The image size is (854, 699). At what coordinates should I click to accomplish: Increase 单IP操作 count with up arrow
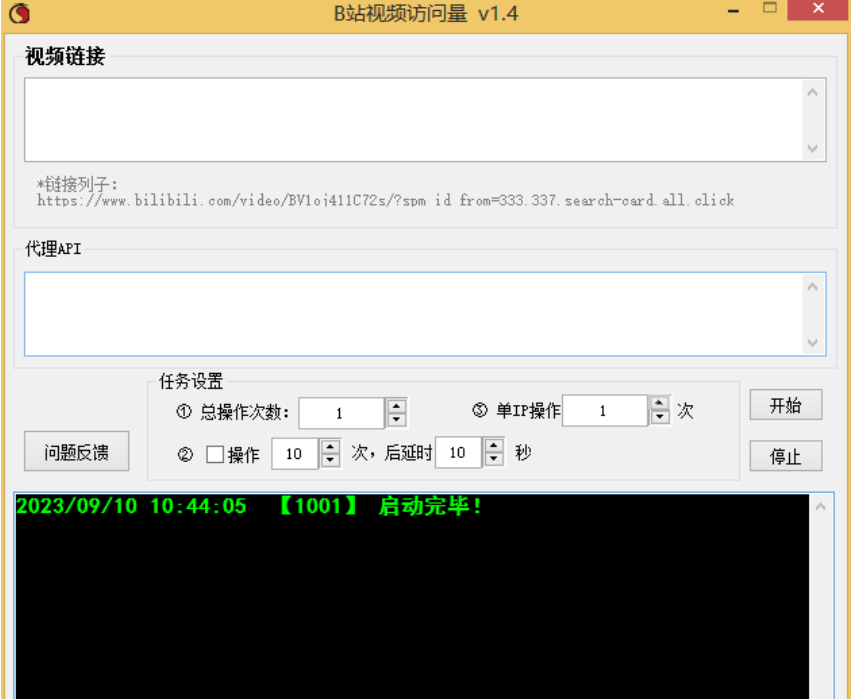point(659,404)
